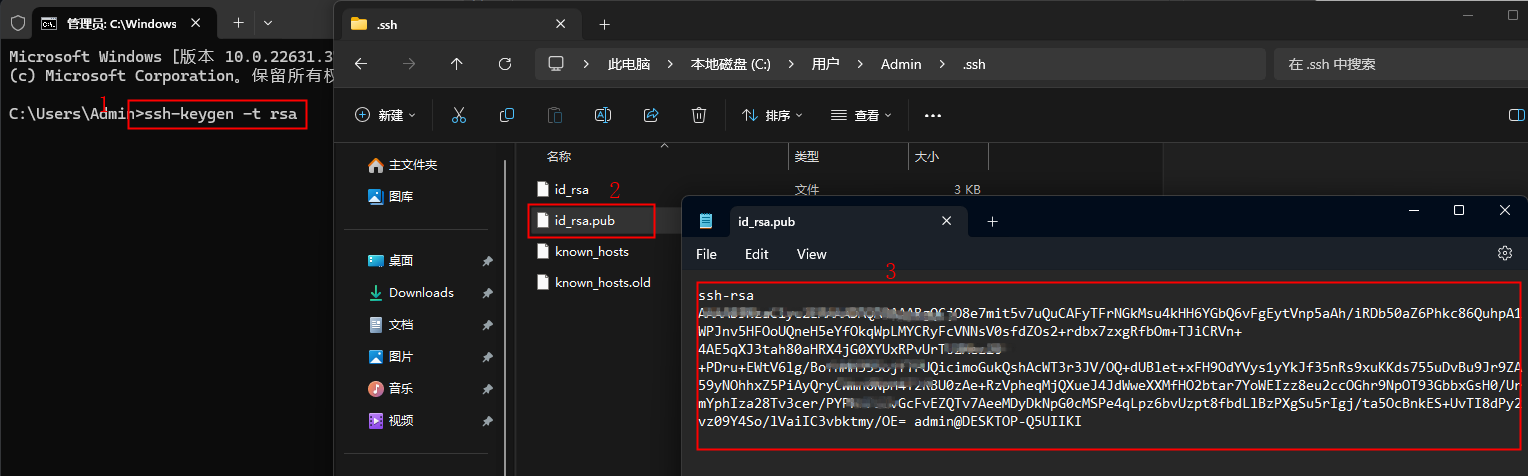Screen dimensions: 1528x476
Task: Click Admin in the address breadcrumb
Action: [900, 64]
